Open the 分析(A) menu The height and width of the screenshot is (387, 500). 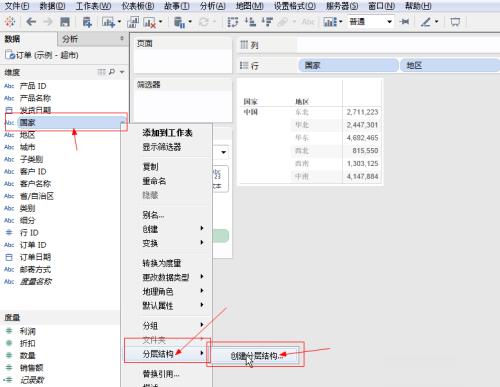click(x=212, y=6)
